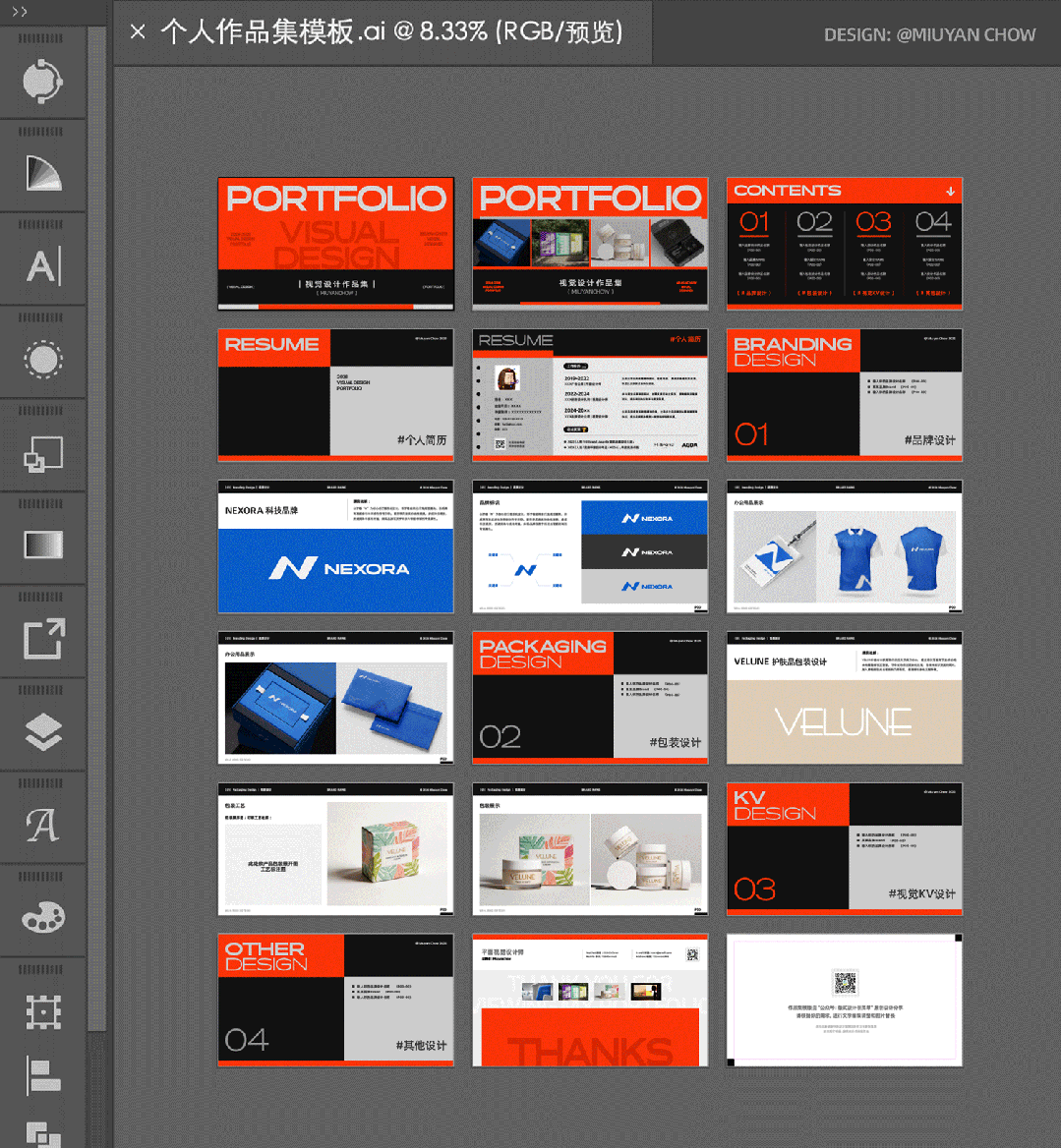The height and width of the screenshot is (1148, 1061).
Task: Expand the collapsed panel dock with the double arrows
Action: pos(20,12)
